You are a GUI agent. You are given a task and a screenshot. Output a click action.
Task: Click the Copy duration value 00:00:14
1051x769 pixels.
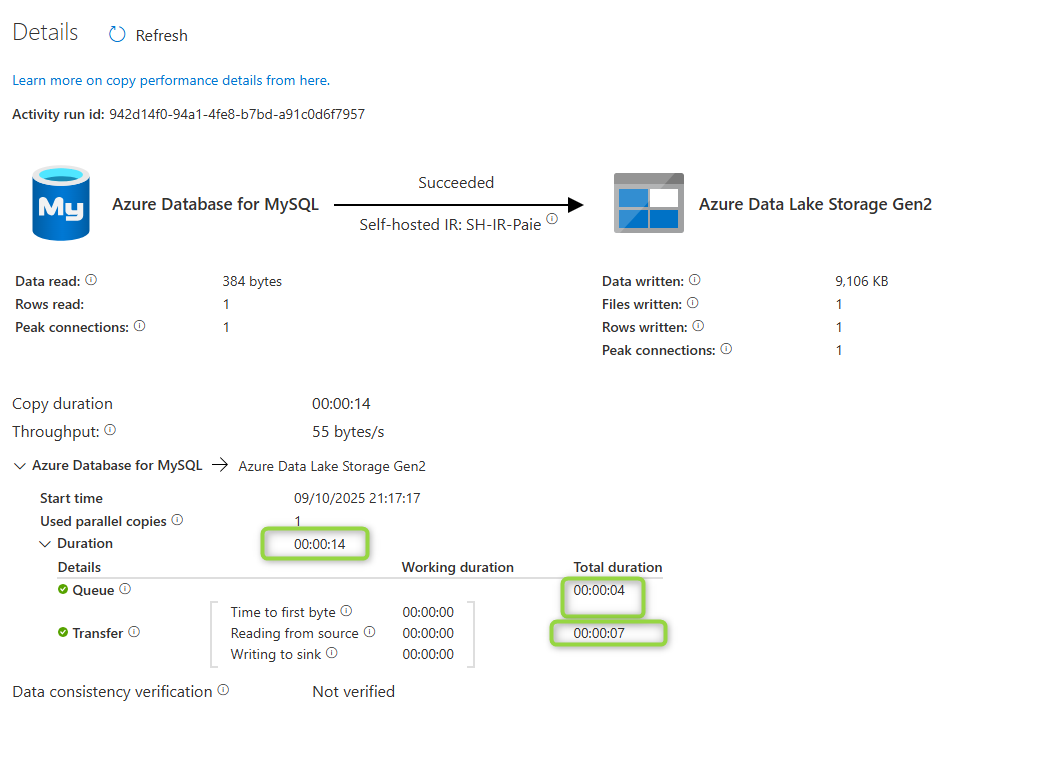pos(341,404)
